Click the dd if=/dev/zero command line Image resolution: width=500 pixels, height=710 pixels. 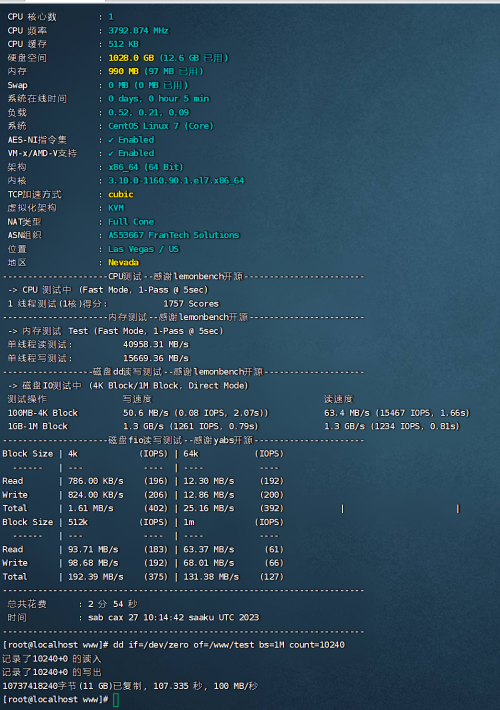click(229, 645)
